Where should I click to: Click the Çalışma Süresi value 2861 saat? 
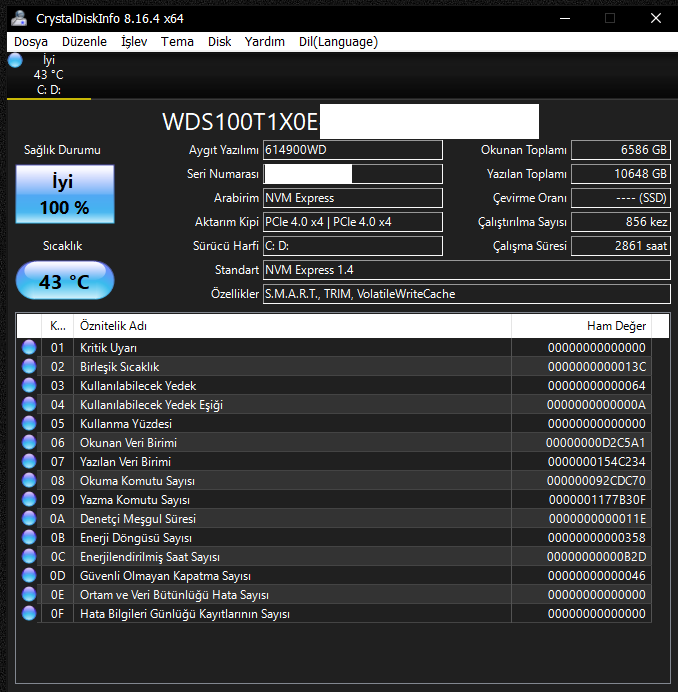coord(621,246)
